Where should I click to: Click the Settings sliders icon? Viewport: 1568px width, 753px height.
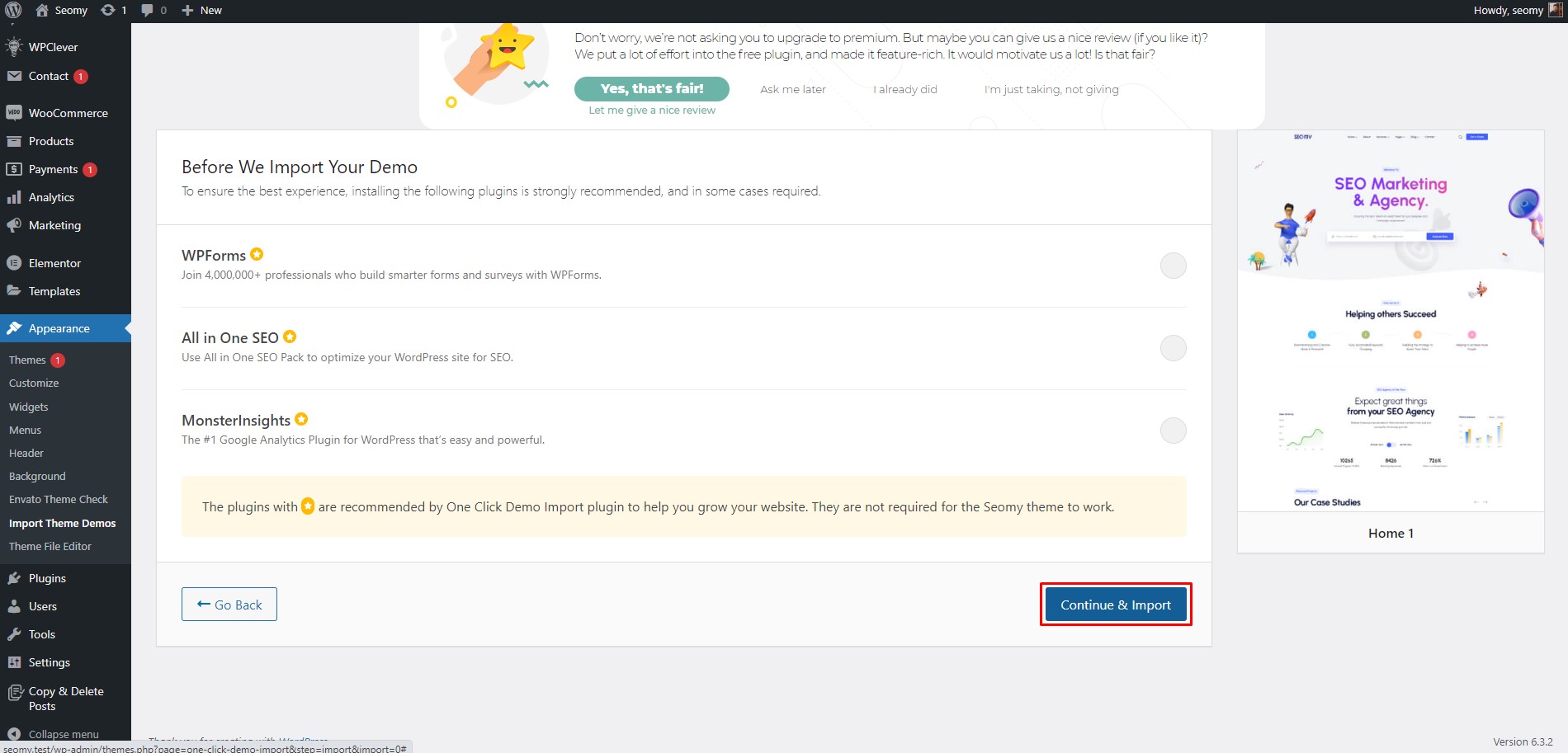(x=14, y=662)
